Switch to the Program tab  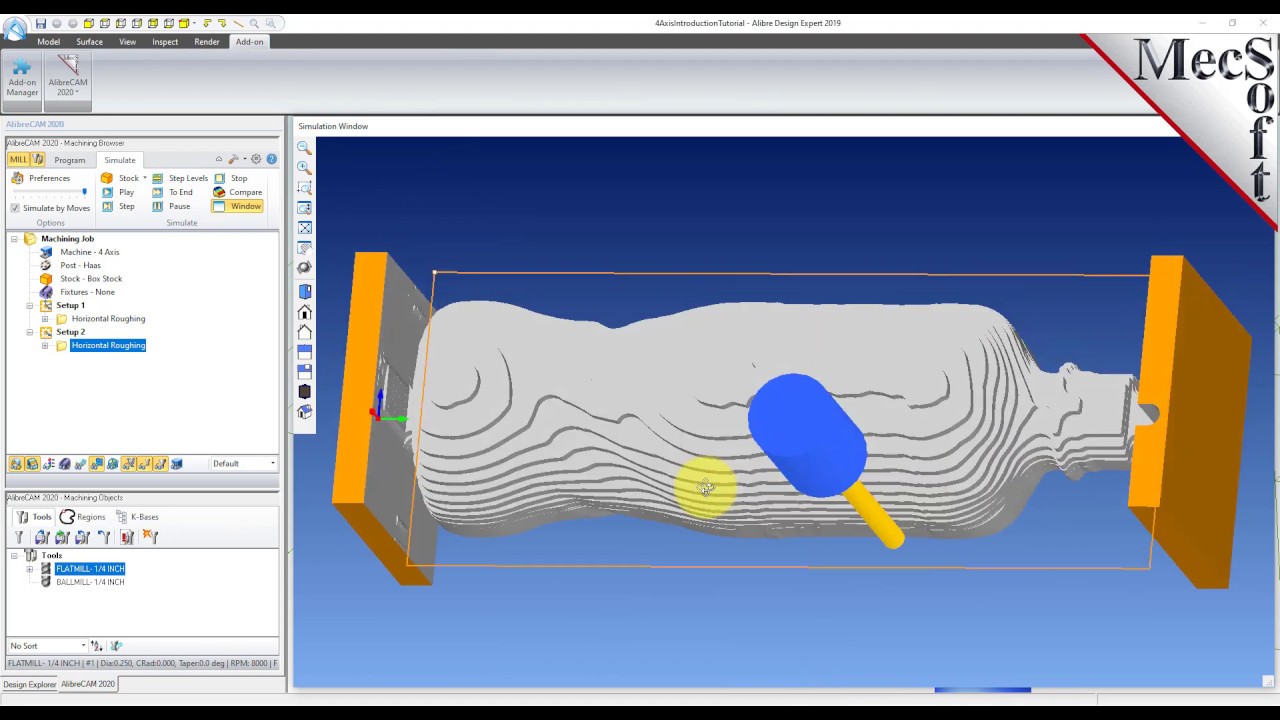tap(69, 160)
